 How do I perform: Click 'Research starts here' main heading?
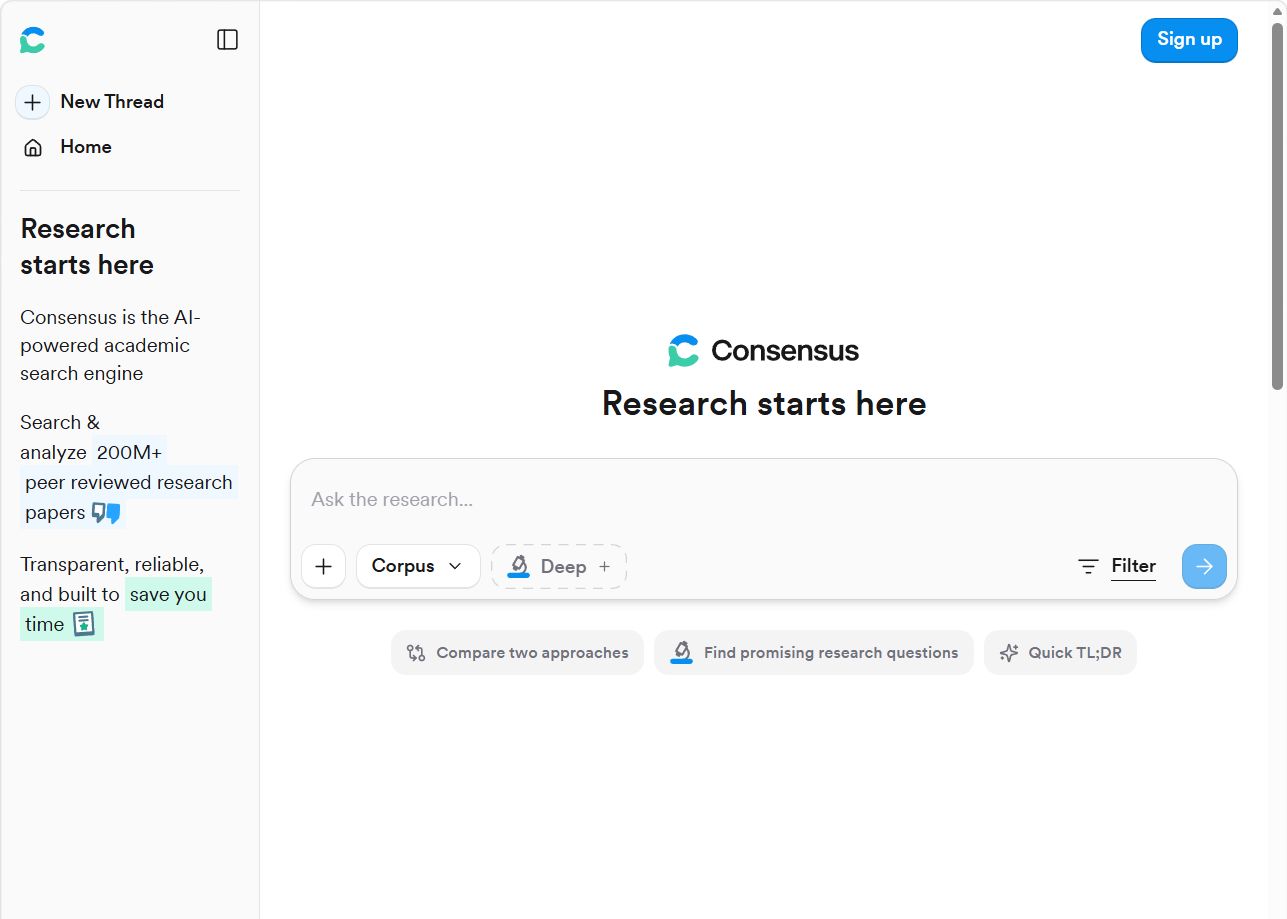click(x=764, y=404)
